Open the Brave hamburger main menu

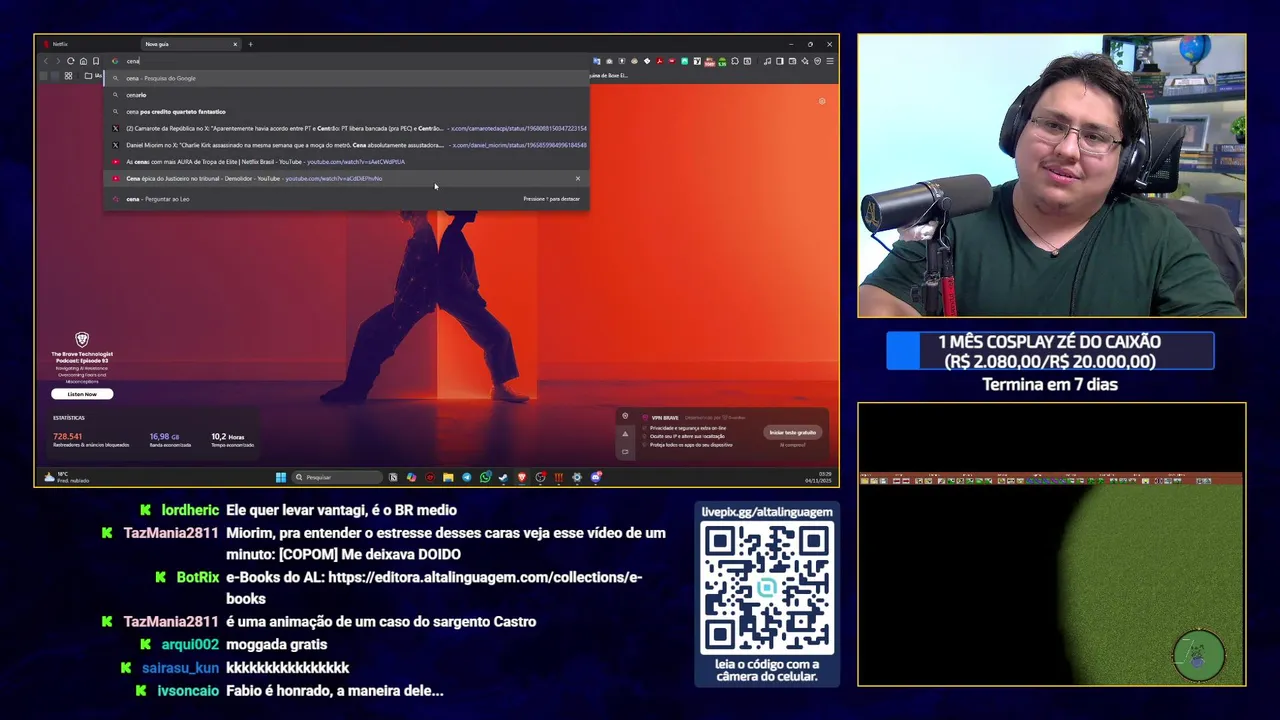[x=830, y=61]
